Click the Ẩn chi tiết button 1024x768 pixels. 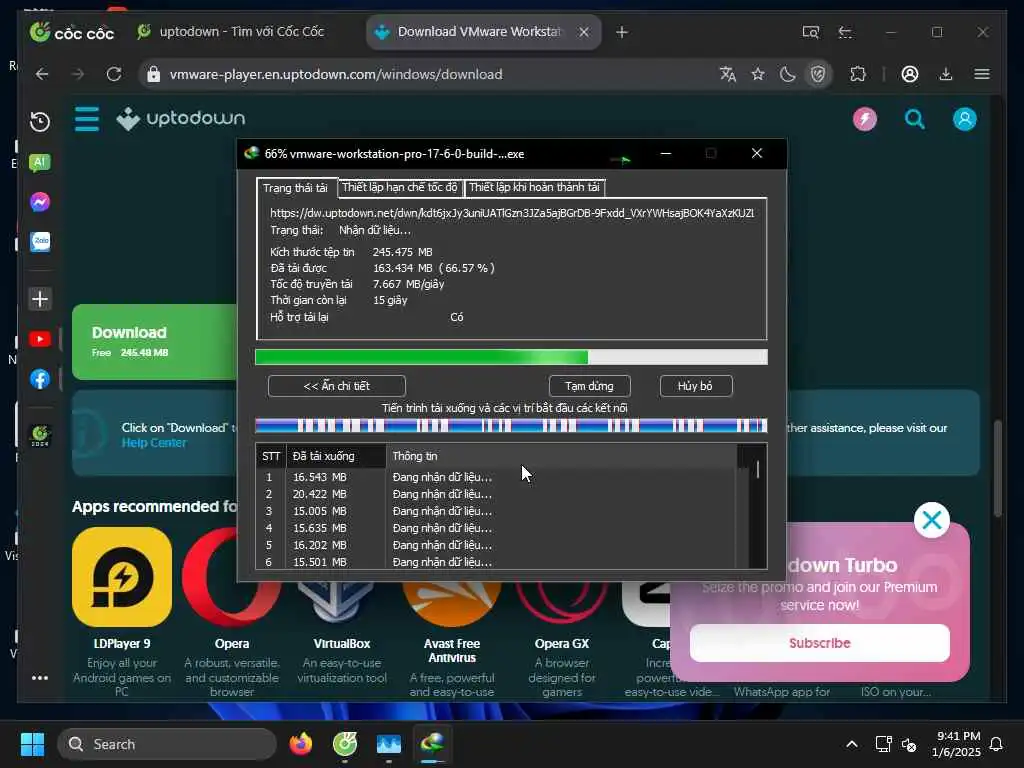click(336, 386)
